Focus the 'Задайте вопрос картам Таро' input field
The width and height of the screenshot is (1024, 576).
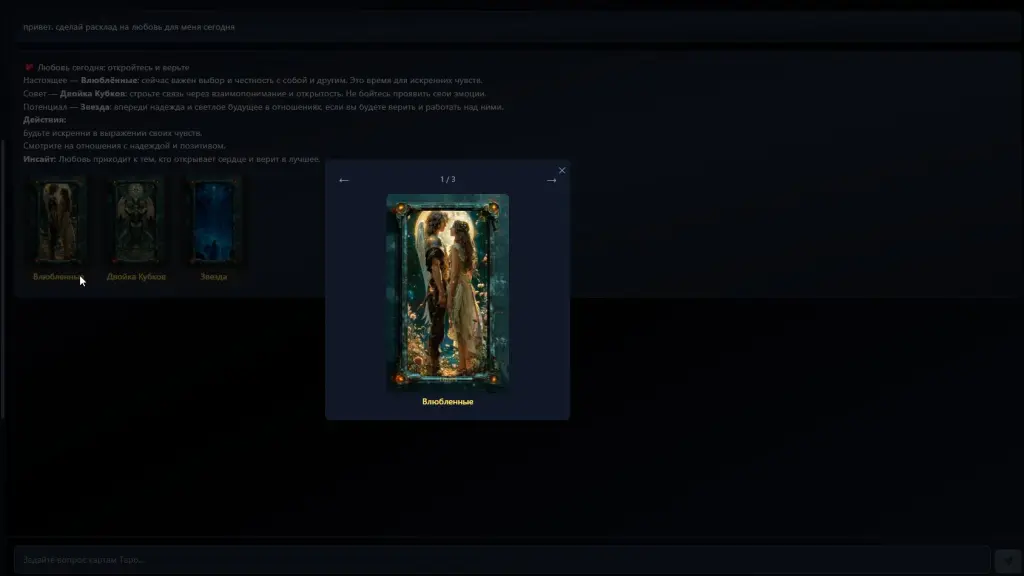pyautogui.click(x=500, y=560)
